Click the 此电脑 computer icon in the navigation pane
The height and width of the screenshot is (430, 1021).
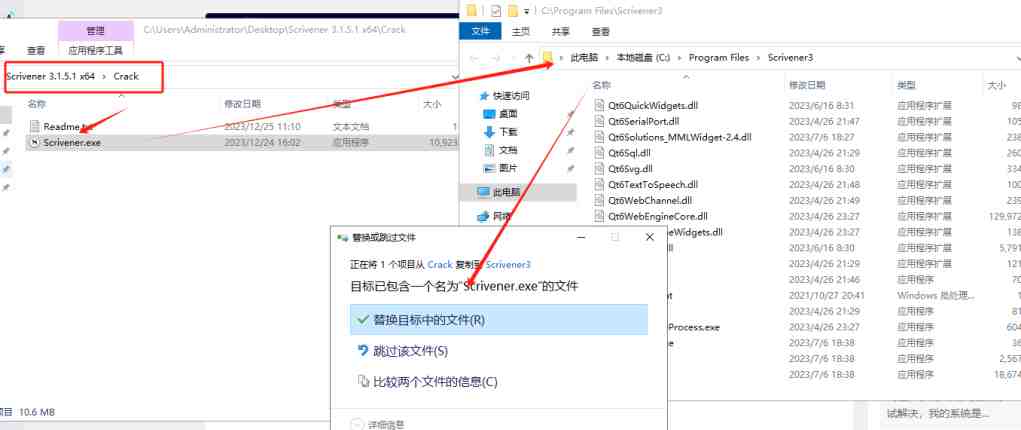pyautogui.click(x=483, y=192)
